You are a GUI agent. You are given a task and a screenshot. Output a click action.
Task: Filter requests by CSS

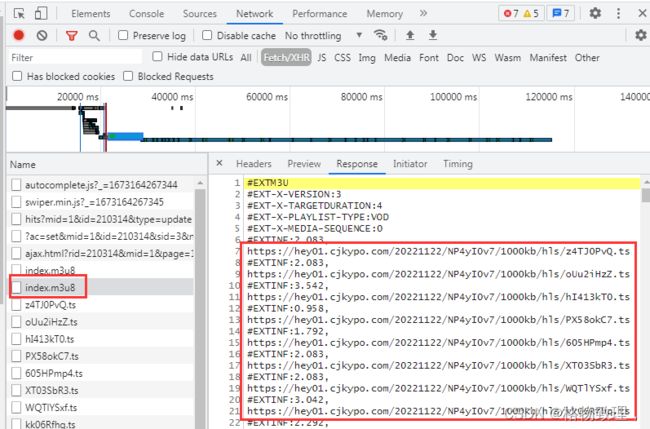coord(342,58)
